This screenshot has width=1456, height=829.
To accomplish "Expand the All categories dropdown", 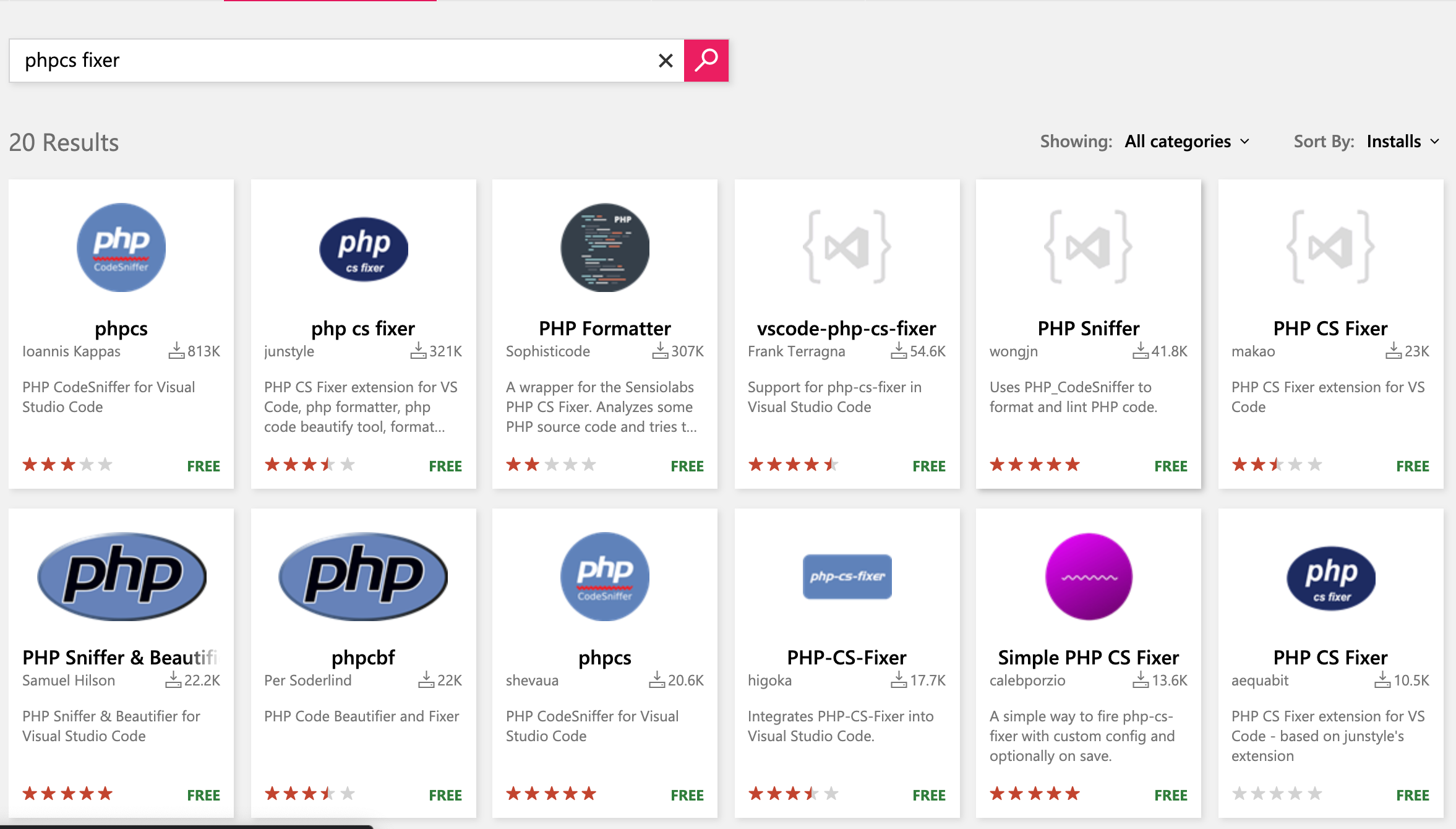I will (1186, 142).
